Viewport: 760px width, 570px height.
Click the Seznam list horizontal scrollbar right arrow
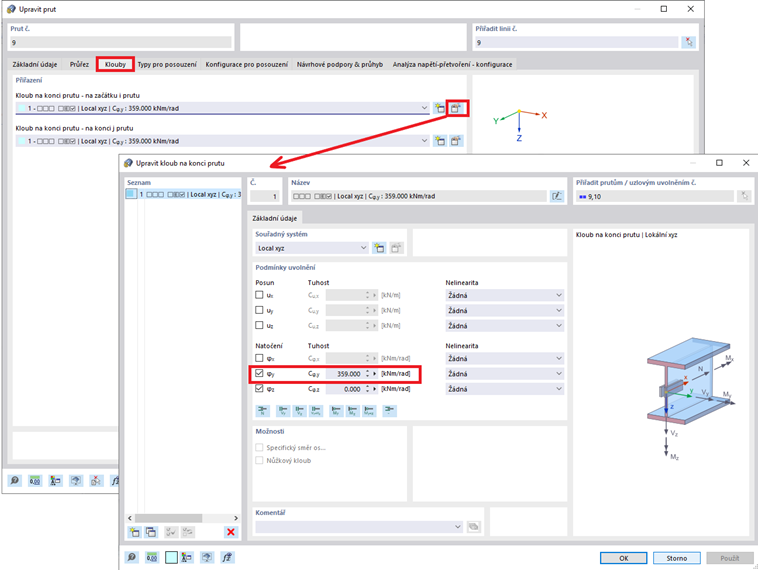coord(236,518)
